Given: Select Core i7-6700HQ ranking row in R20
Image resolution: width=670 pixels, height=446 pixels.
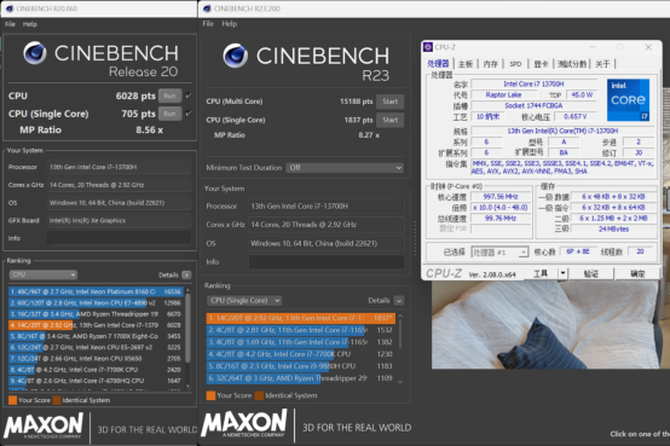Looking at the screenshot, I should pyautogui.click(x=96, y=381).
